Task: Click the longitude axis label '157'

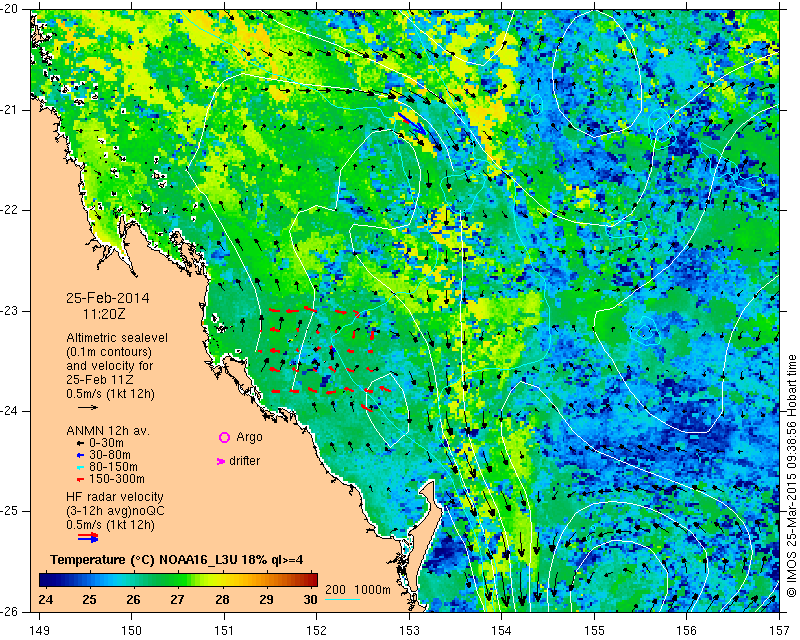Action: 780,631
